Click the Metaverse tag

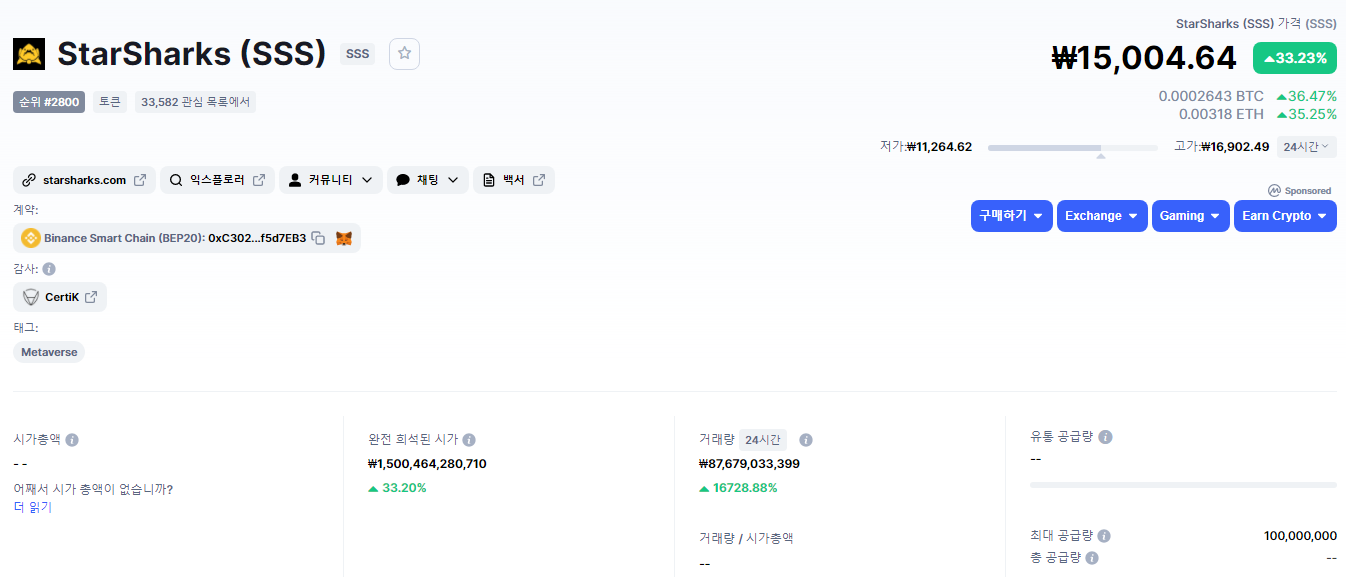[x=49, y=352]
